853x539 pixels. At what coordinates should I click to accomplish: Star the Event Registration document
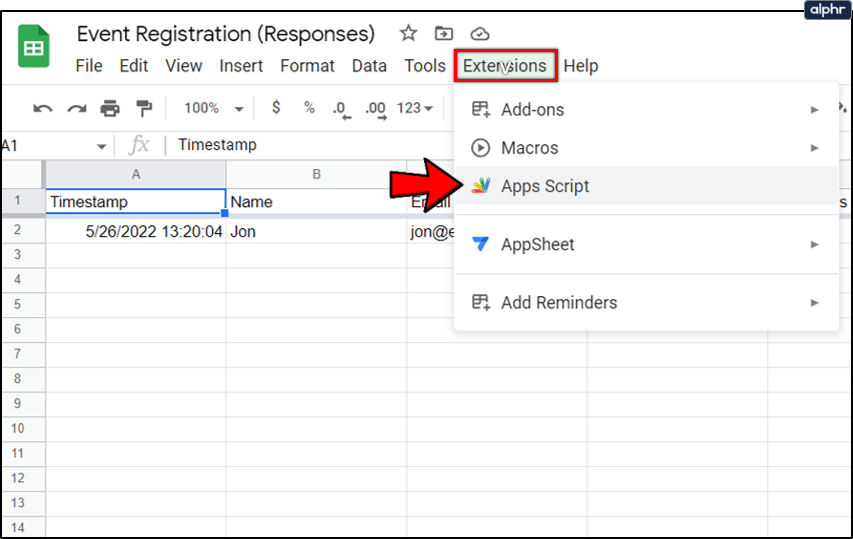[408, 34]
